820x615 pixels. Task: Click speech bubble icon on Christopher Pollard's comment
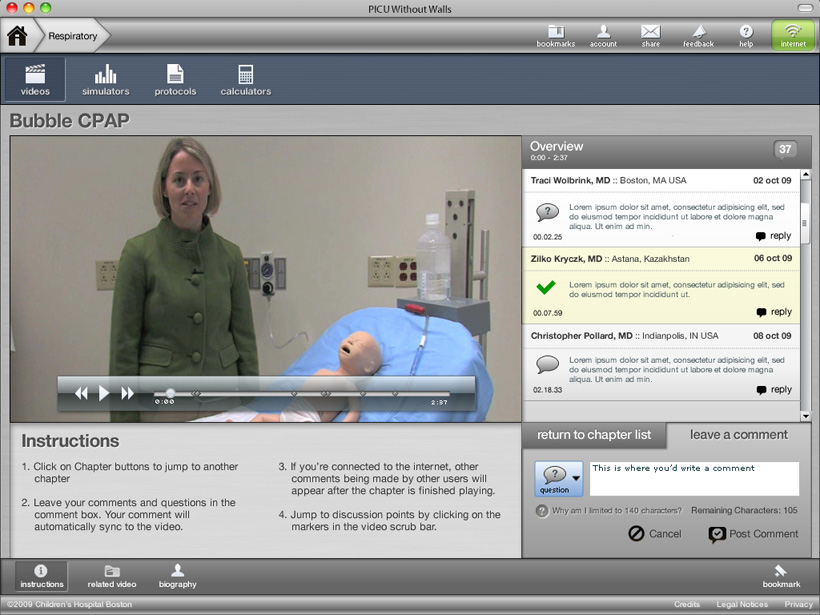point(548,364)
